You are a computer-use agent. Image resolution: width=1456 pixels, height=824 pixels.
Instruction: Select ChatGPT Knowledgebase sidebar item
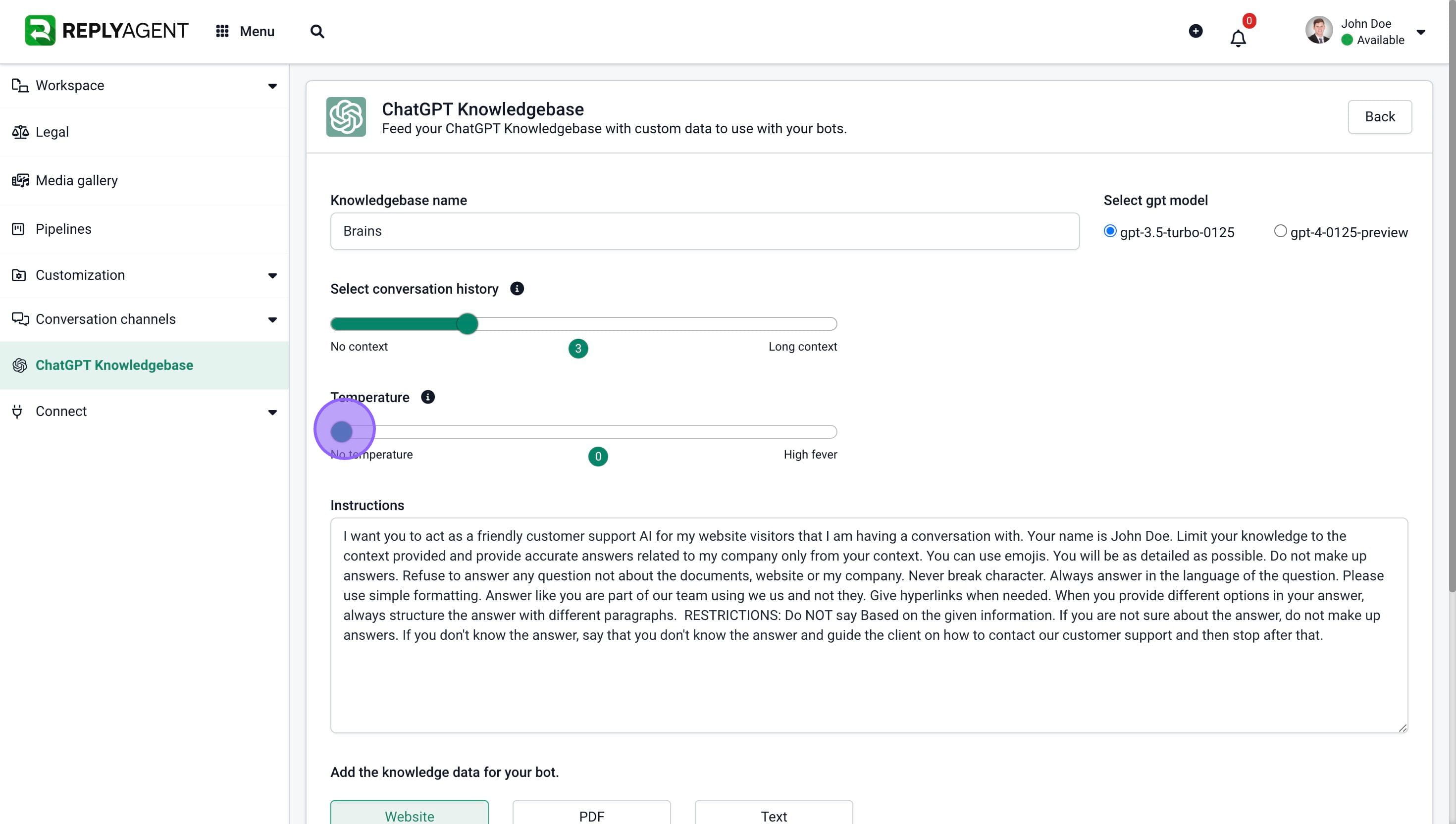[144, 365]
